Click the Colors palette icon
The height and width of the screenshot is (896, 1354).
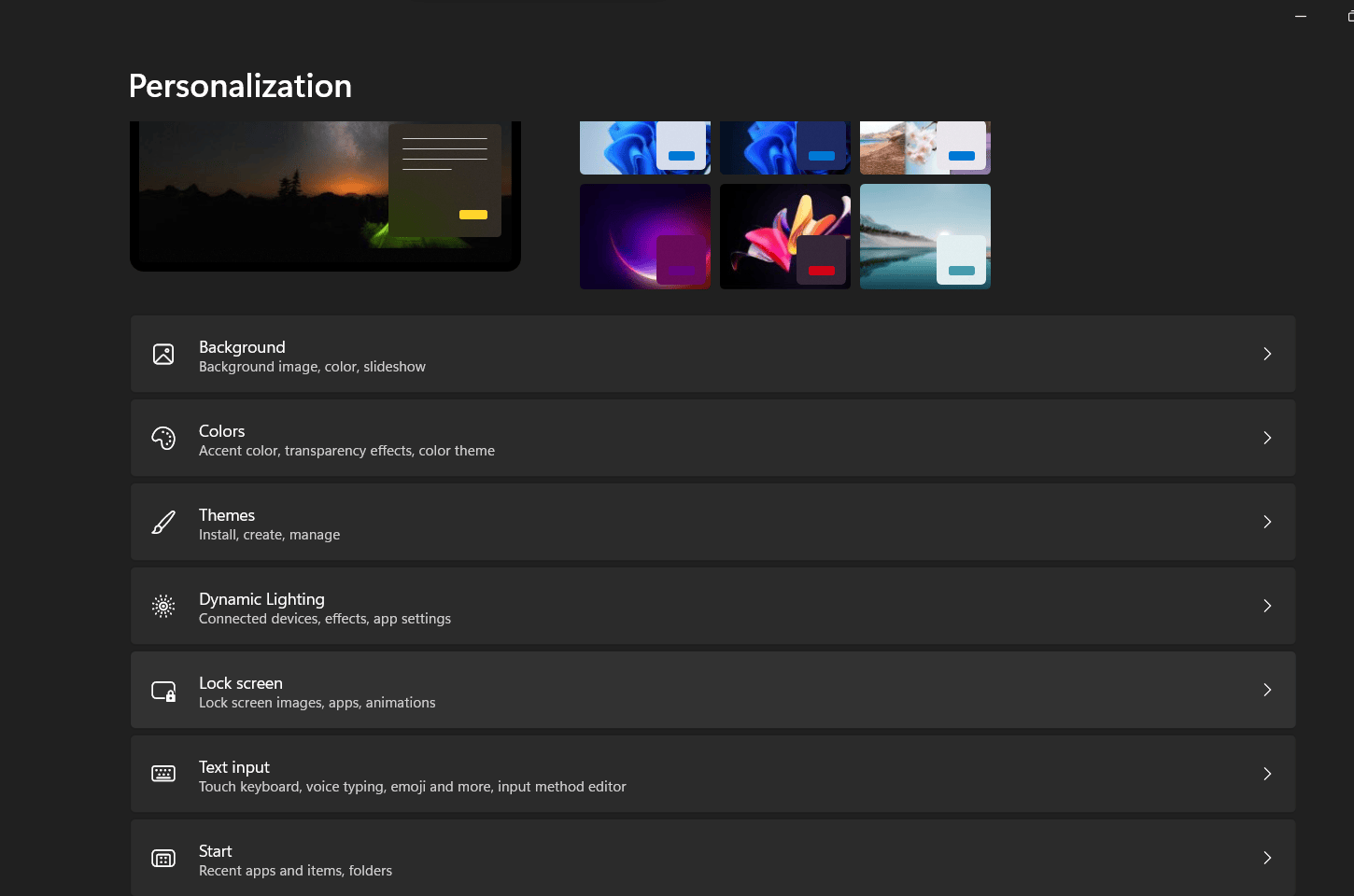click(x=163, y=438)
